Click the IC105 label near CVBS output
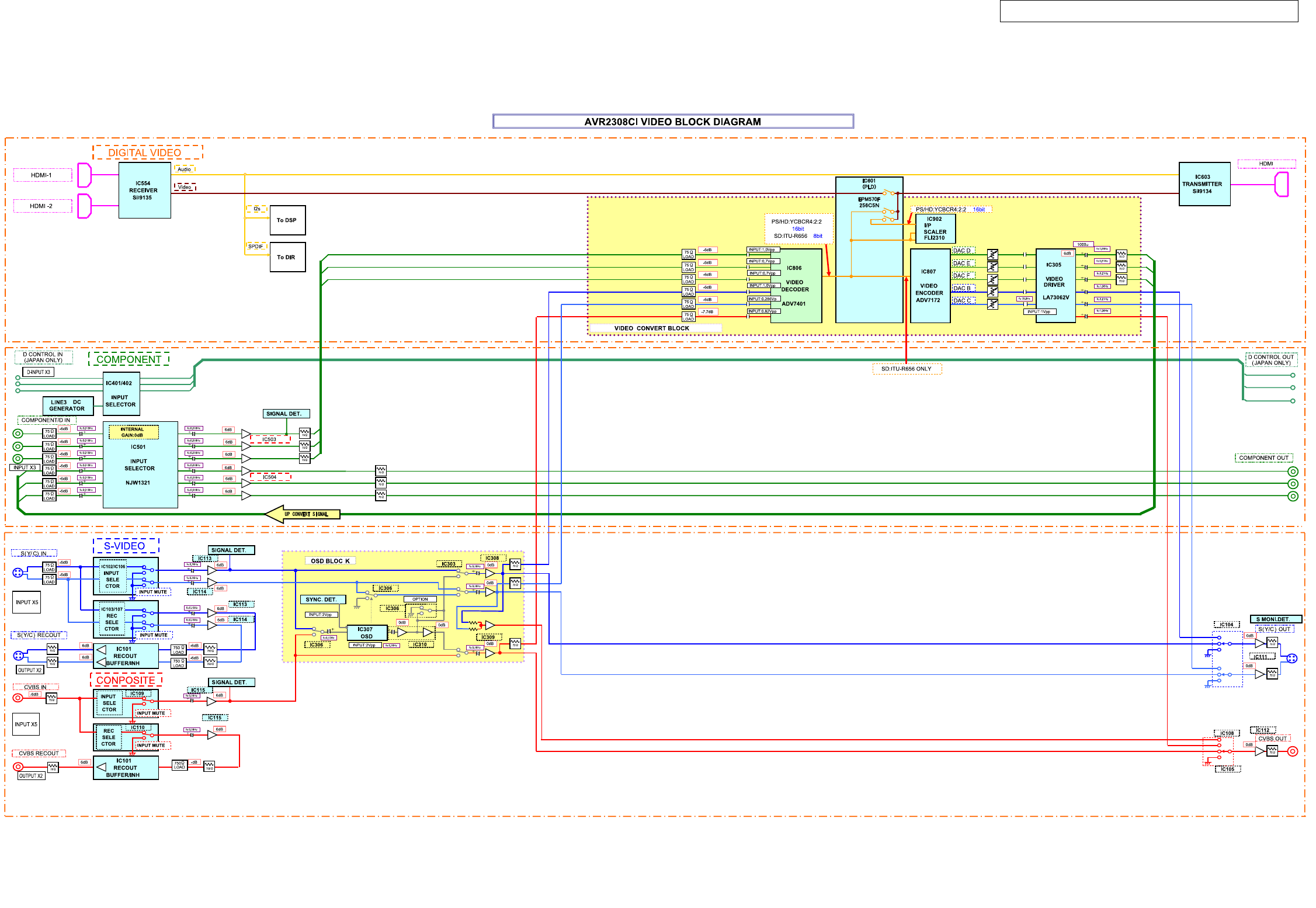Image resolution: width=1316 pixels, height=908 pixels. click(x=1228, y=769)
